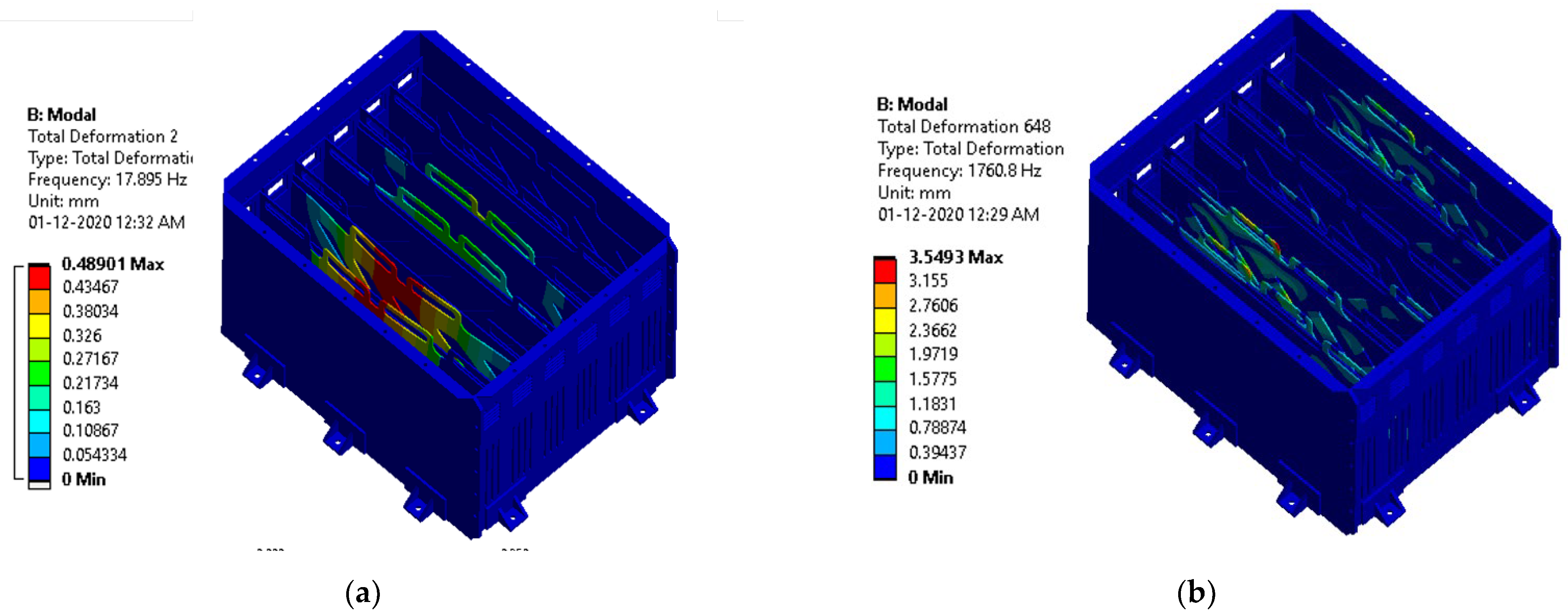
Task: Click the '01-12-2020 12:29 AM' timestamp
Action: [x=958, y=214]
